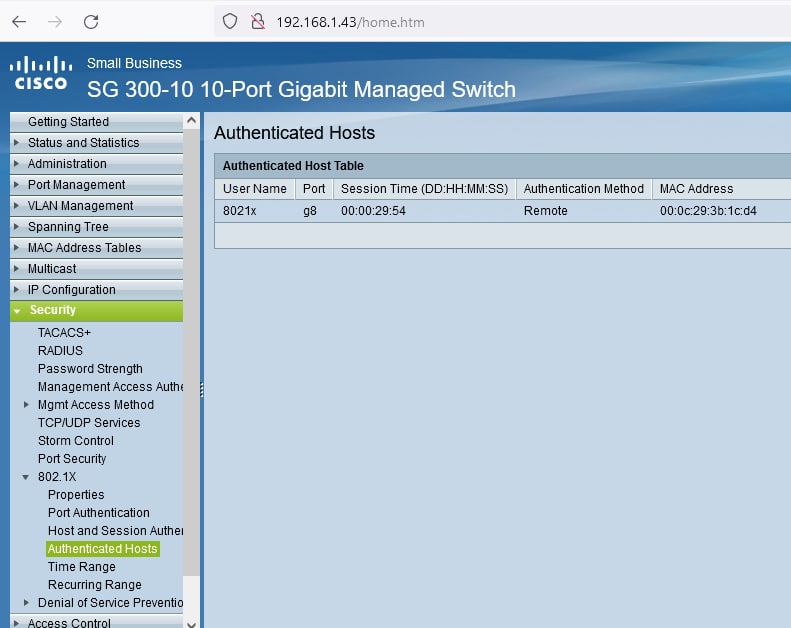
Task: Click the shield tracking protection icon
Action: tap(230, 21)
